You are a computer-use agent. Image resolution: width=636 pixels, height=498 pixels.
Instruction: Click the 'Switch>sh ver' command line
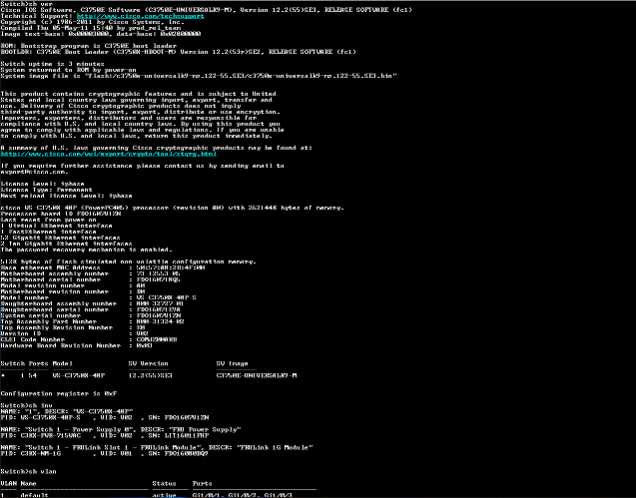coord(26,4)
